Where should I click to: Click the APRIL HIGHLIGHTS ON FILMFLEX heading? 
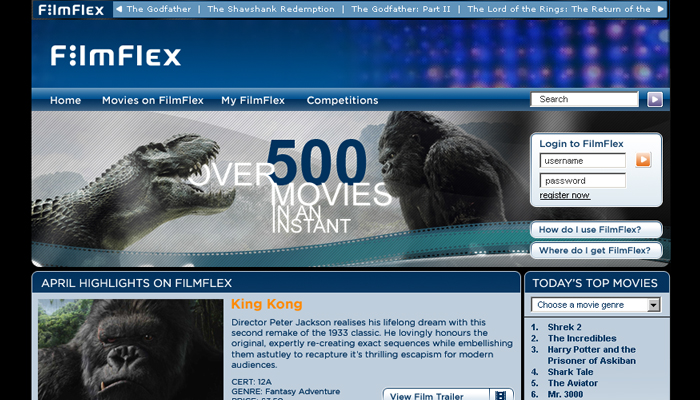coord(137,283)
